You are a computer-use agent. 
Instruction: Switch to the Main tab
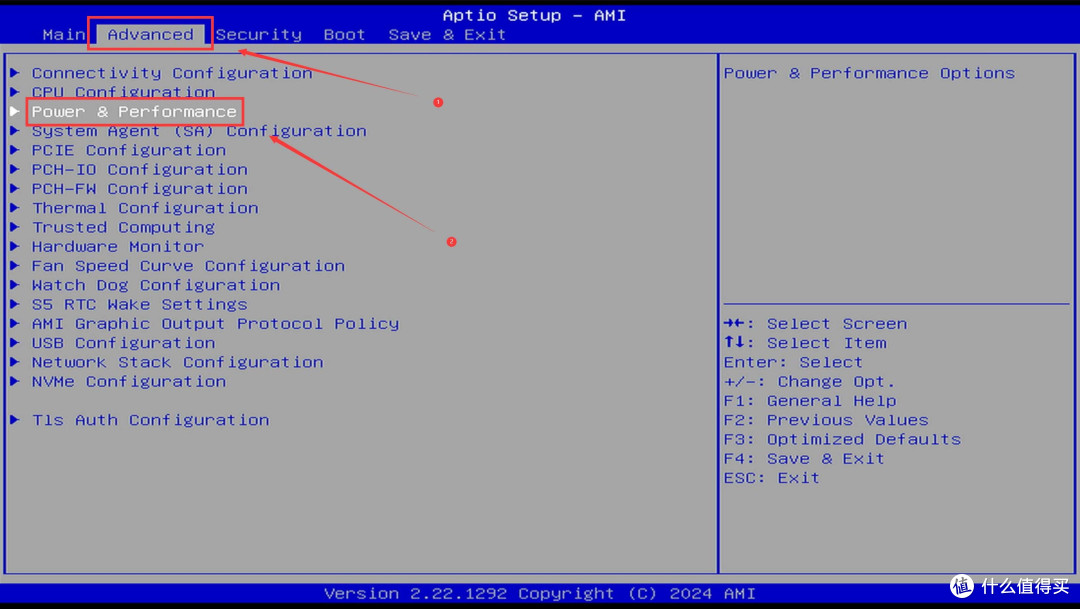coord(63,34)
